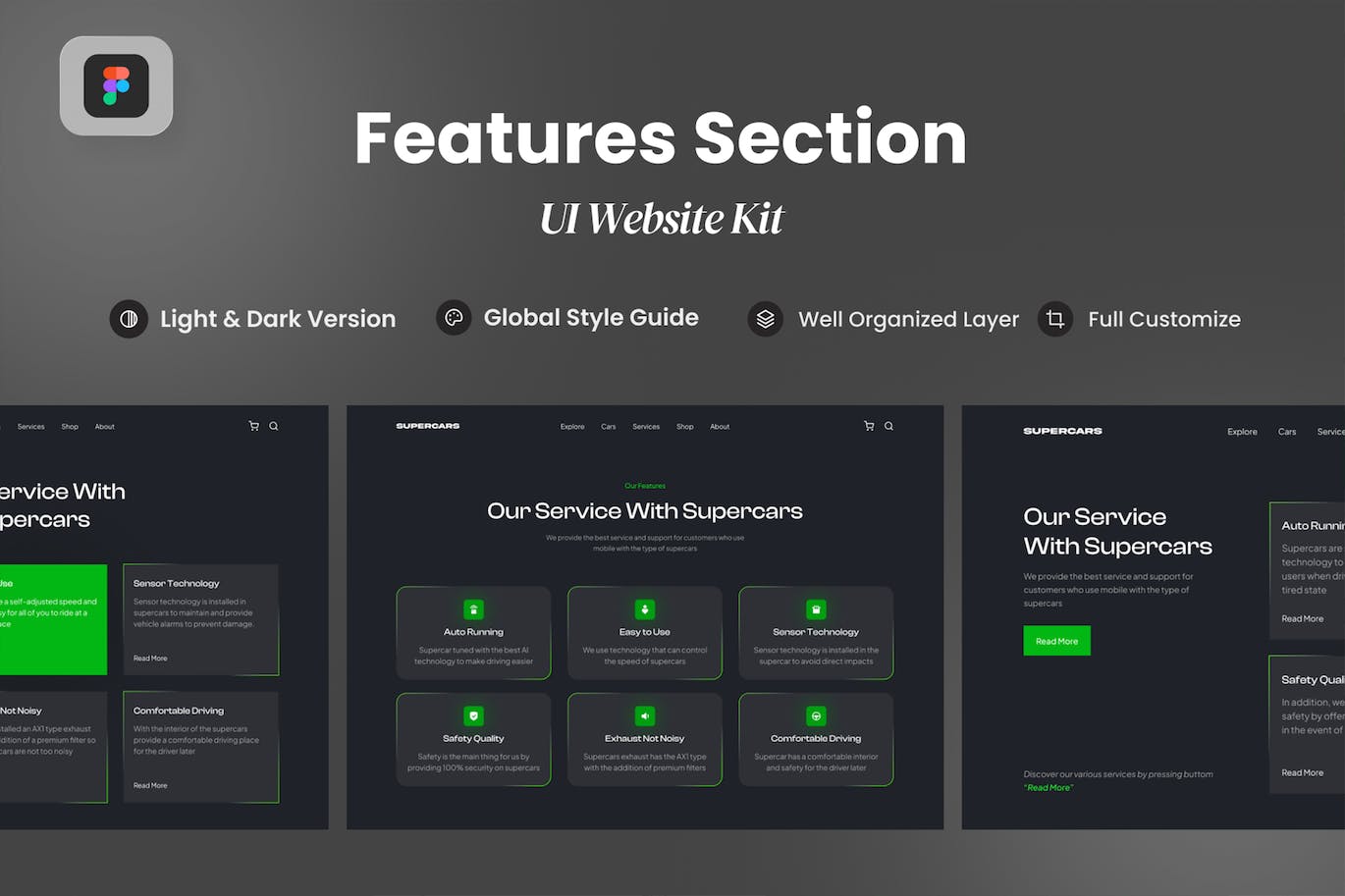The image size is (1345, 896).
Task: Click the SUPERCARS logo in the center mockup
Action: (x=428, y=426)
